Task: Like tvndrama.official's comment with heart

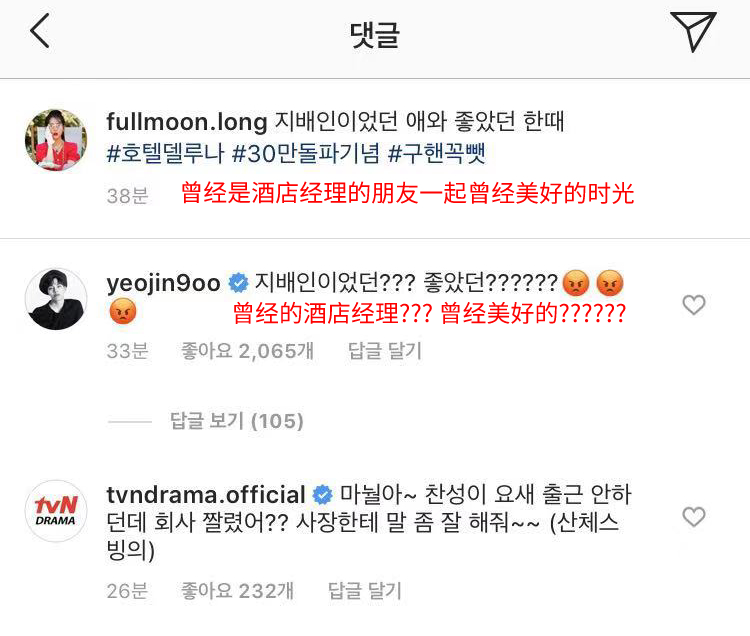Action: (x=694, y=517)
